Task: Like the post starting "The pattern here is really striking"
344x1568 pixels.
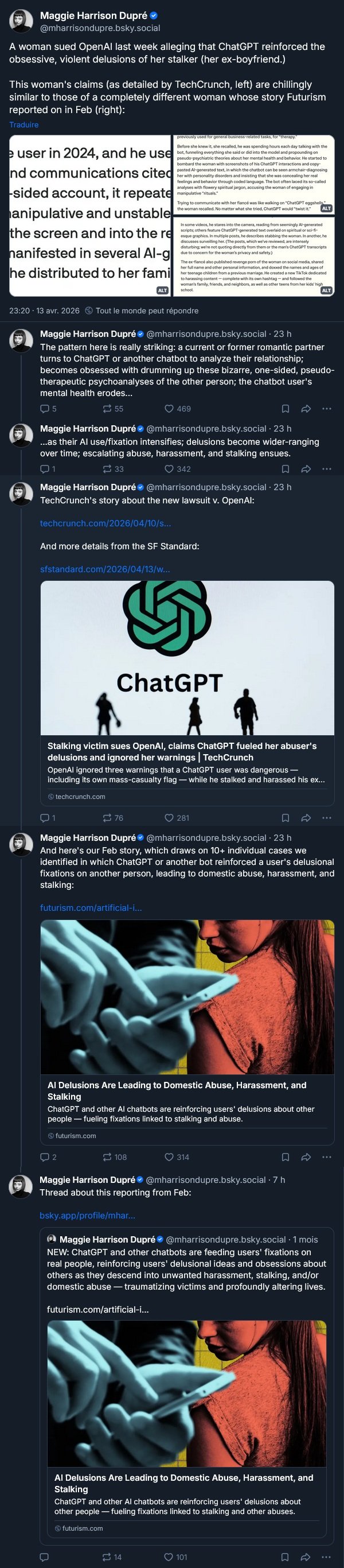Action: coord(169,409)
